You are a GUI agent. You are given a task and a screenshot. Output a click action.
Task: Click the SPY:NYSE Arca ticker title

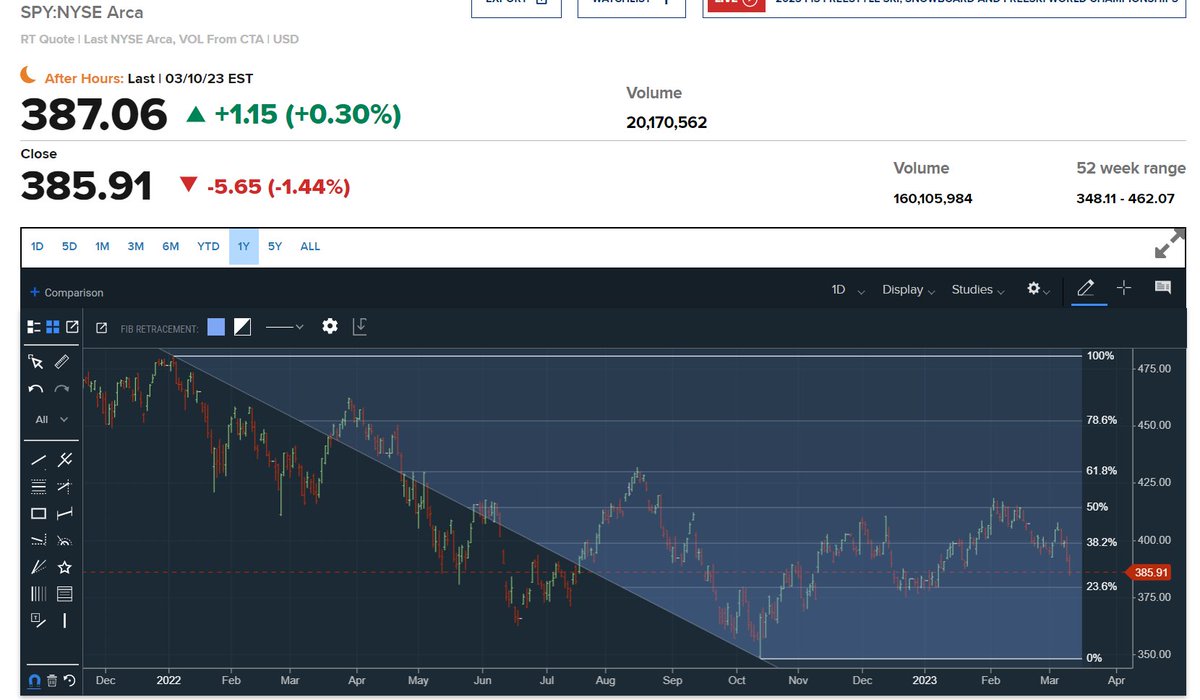(82, 13)
